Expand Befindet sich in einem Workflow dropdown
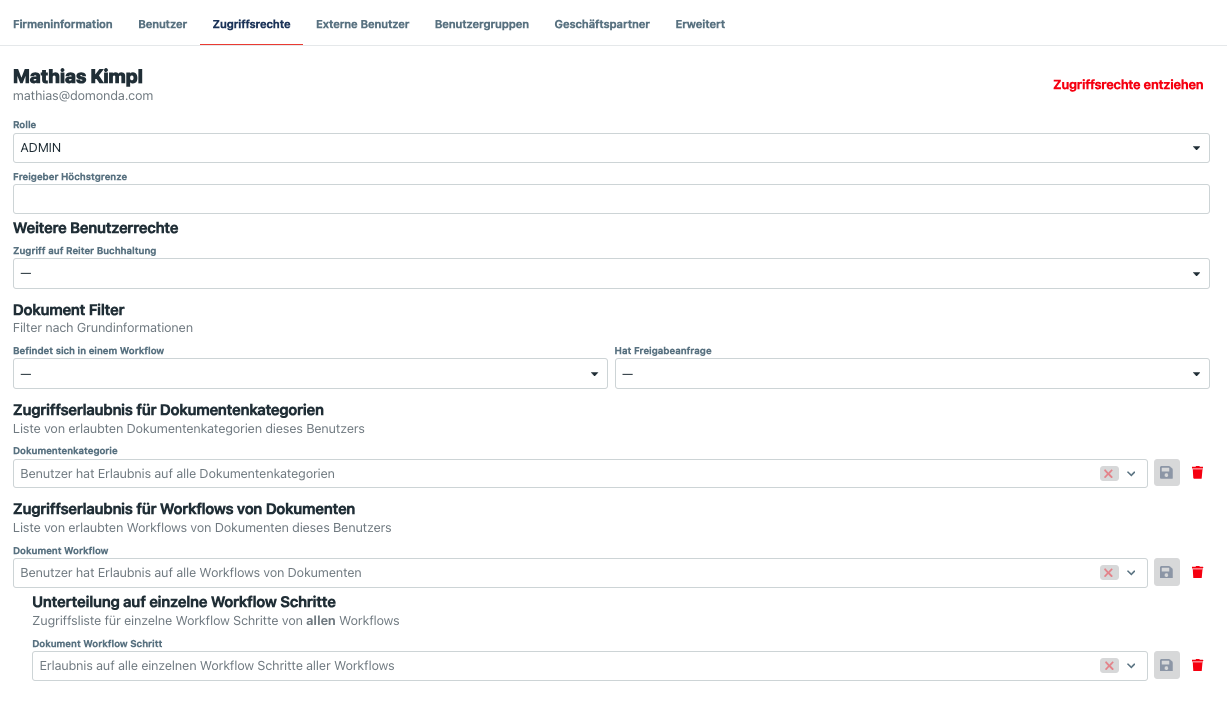This screenshot has width=1227, height=723. pyautogui.click(x=309, y=374)
